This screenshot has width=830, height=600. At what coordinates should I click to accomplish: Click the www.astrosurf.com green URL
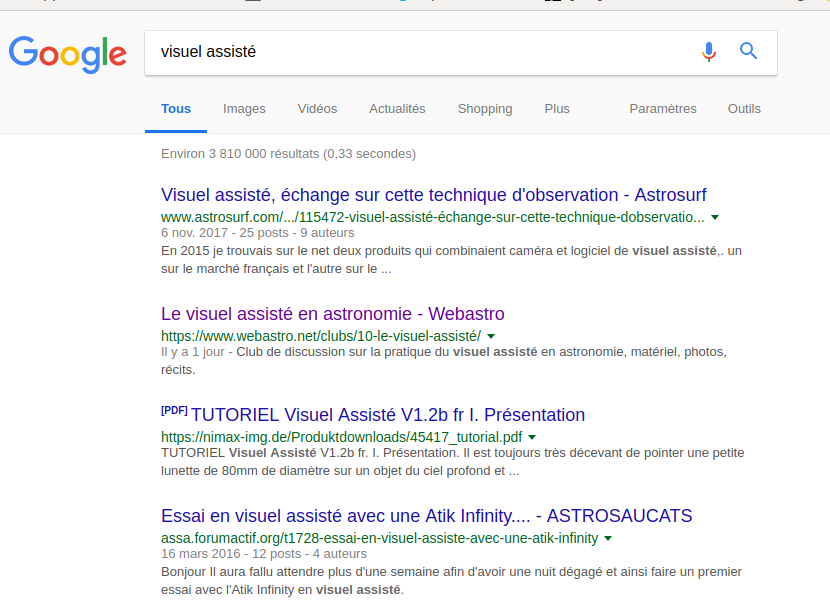click(432, 217)
